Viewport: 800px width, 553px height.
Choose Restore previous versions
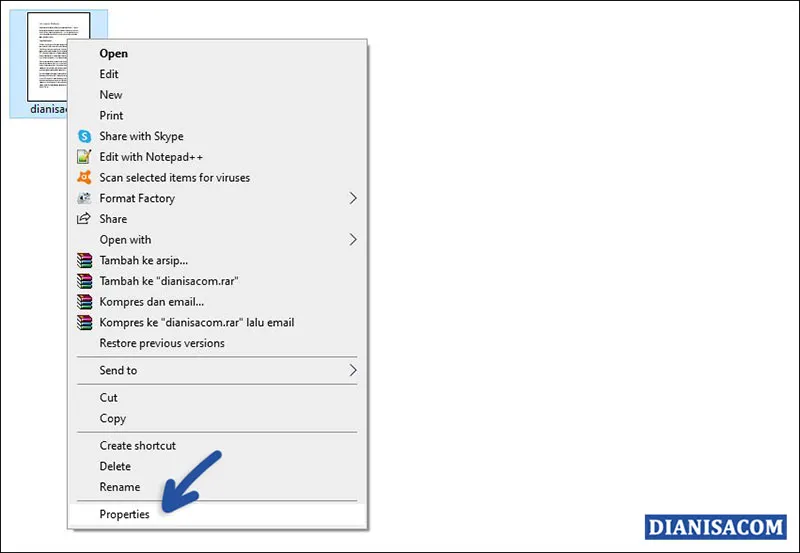[217, 343]
